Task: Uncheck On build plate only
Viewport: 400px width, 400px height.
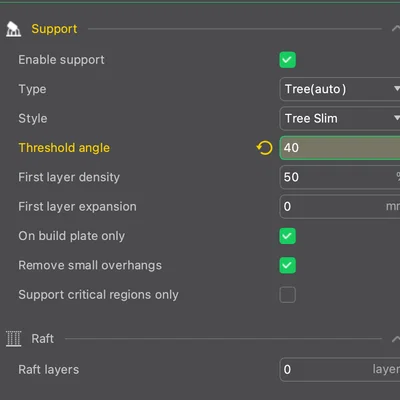Action: coord(287,236)
